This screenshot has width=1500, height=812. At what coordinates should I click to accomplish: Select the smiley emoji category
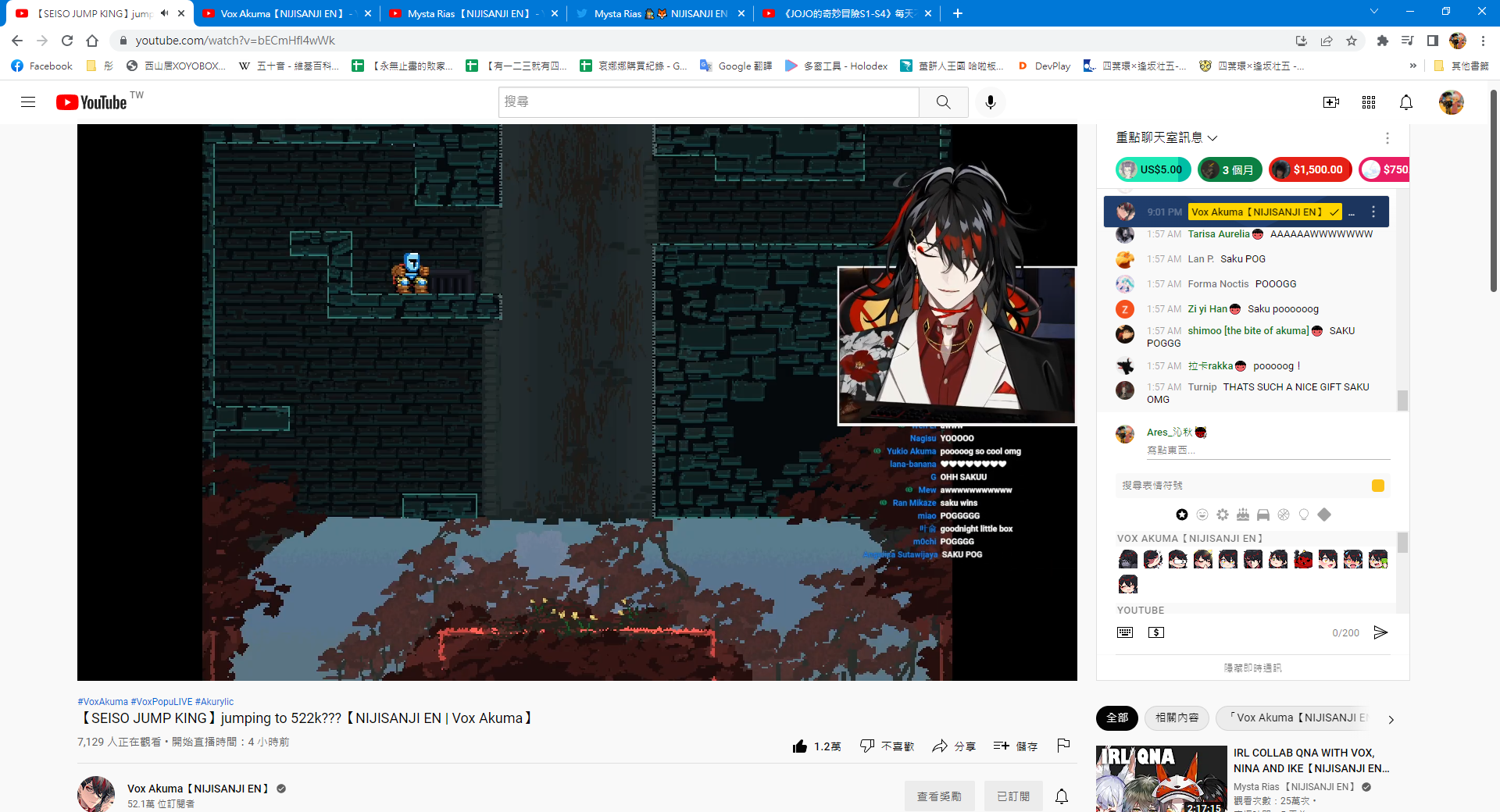click(x=1202, y=515)
